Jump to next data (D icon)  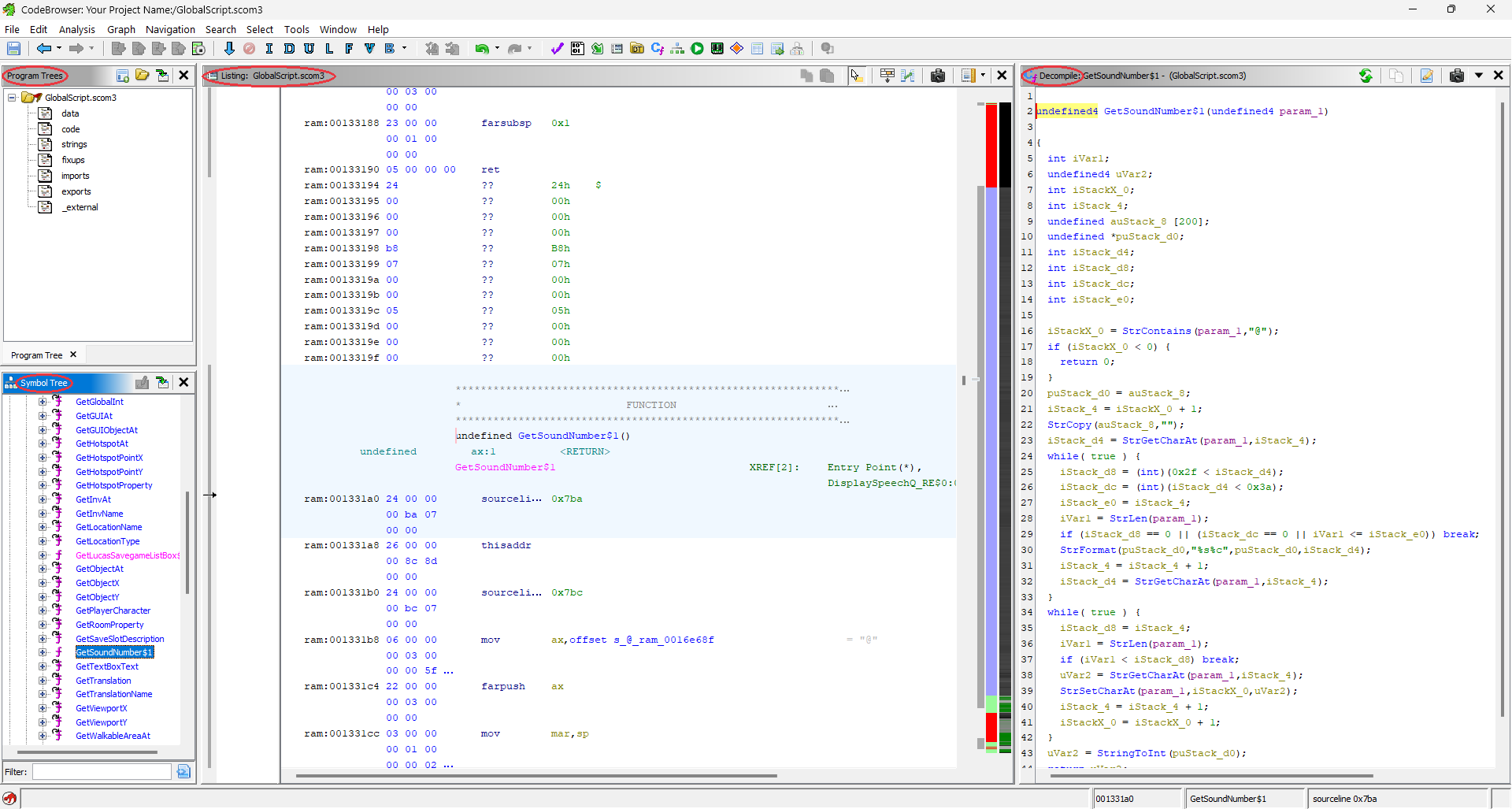coord(289,49)
